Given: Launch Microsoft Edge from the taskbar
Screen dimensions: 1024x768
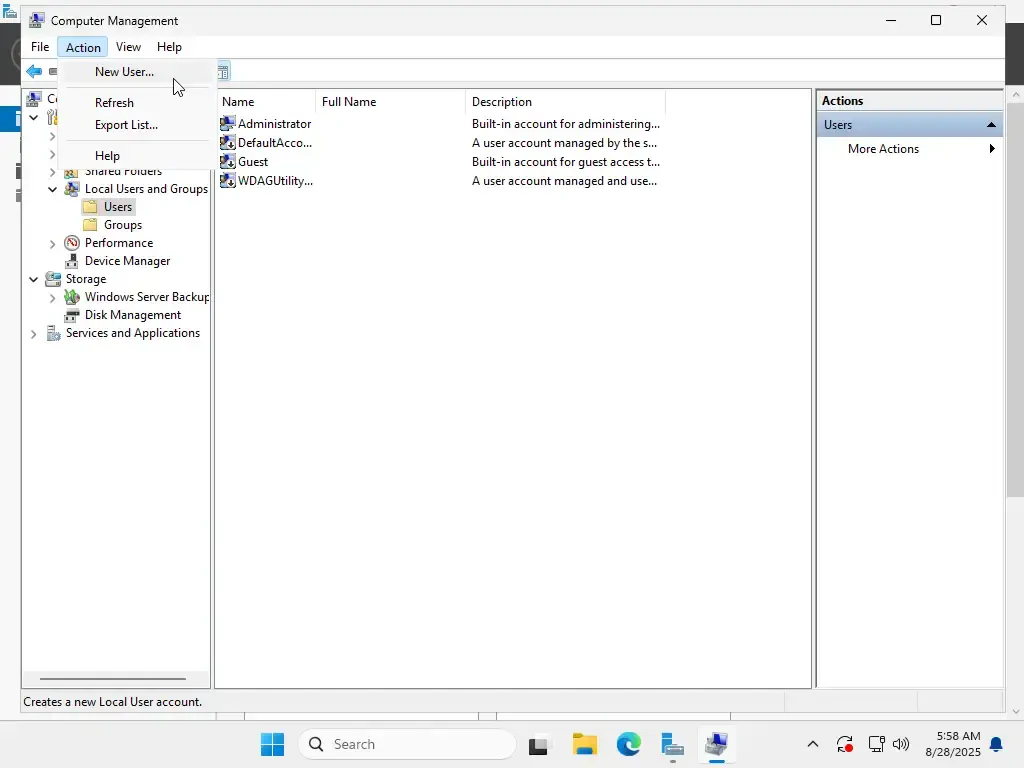Looking at the screenshot, I should 628,744.
